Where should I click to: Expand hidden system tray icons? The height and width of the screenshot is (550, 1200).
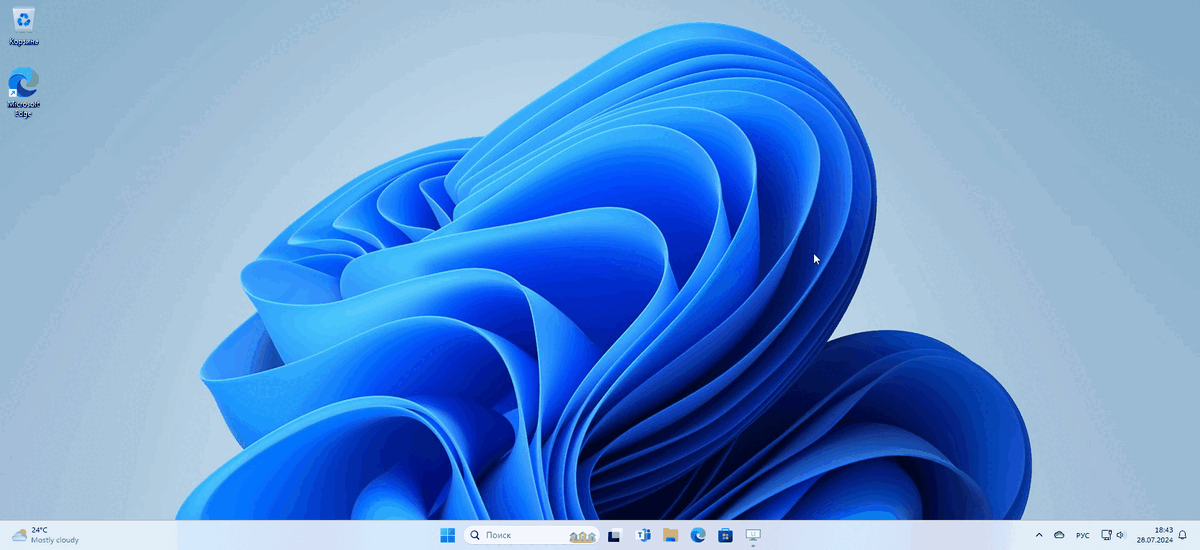(1038, 535)
